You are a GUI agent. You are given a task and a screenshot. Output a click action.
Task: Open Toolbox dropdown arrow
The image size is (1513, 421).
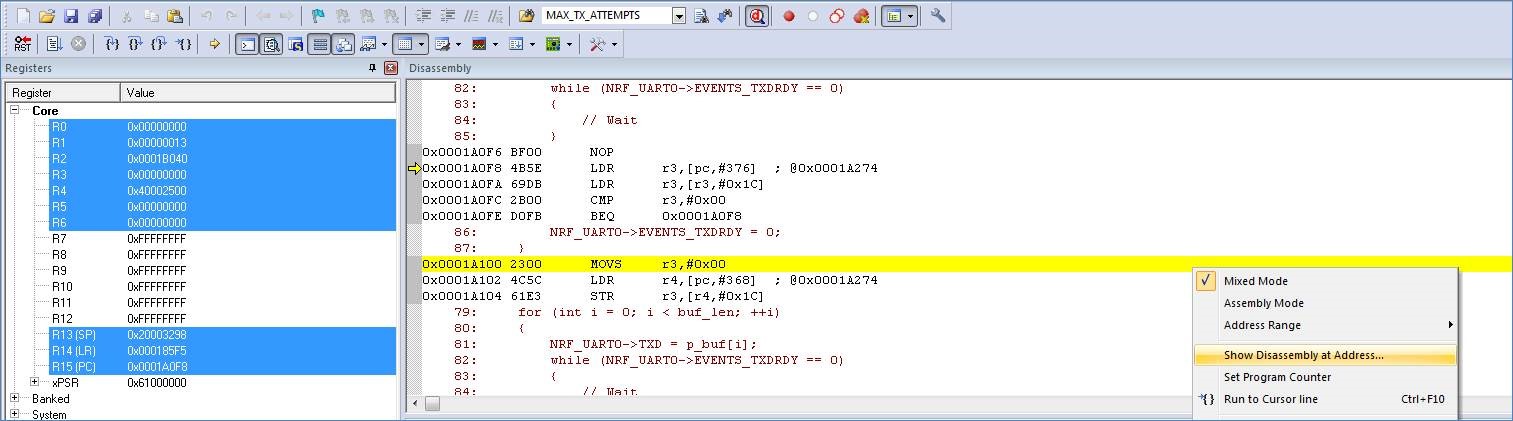click(x=614, y=44)
